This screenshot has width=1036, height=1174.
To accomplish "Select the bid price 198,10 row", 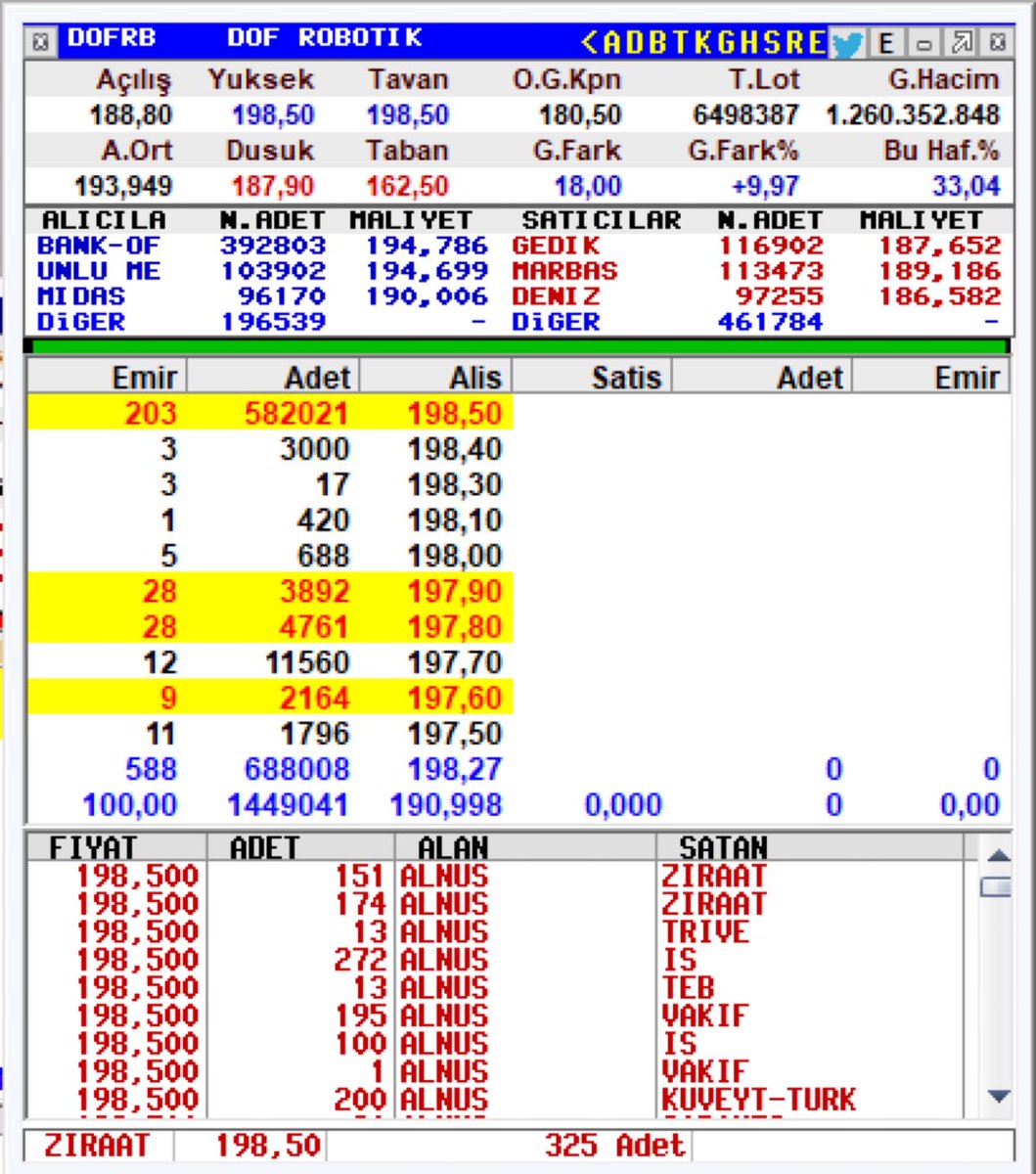I will 270,519.
